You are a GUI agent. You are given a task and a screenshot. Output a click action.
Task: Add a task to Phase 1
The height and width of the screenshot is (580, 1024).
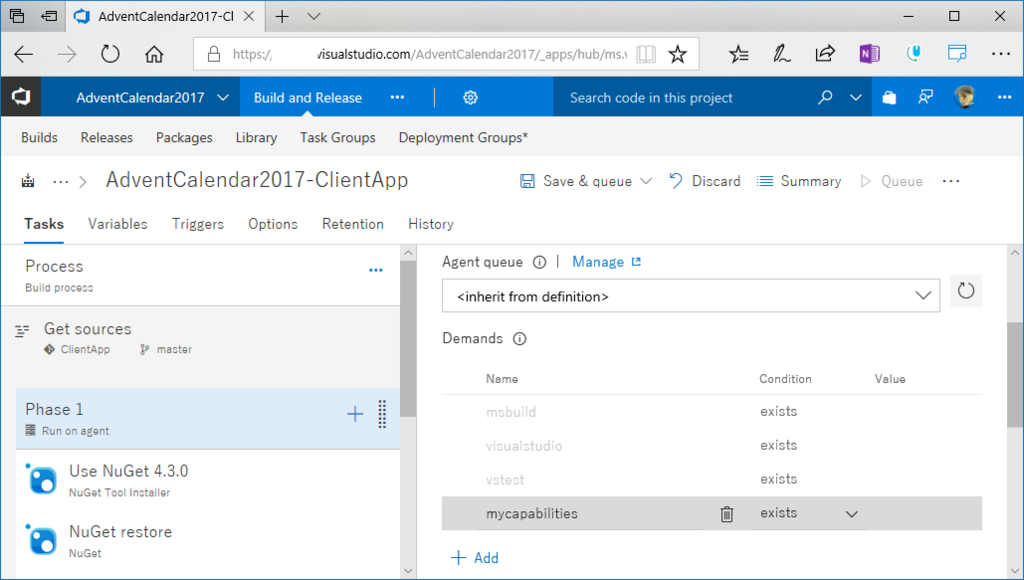tap(355, 413)
